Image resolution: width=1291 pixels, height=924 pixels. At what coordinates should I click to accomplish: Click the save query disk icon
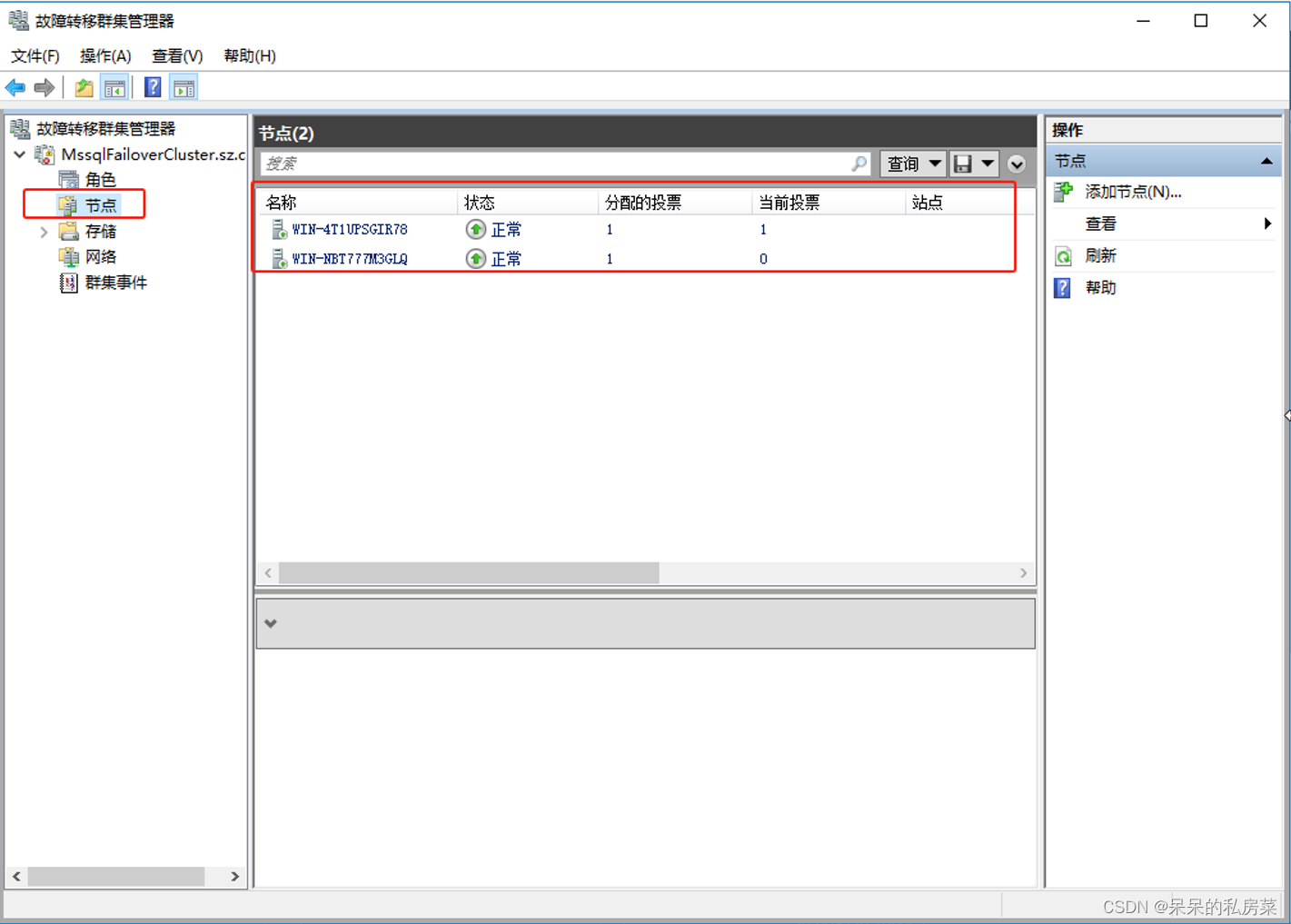click(x=963, y=164)
